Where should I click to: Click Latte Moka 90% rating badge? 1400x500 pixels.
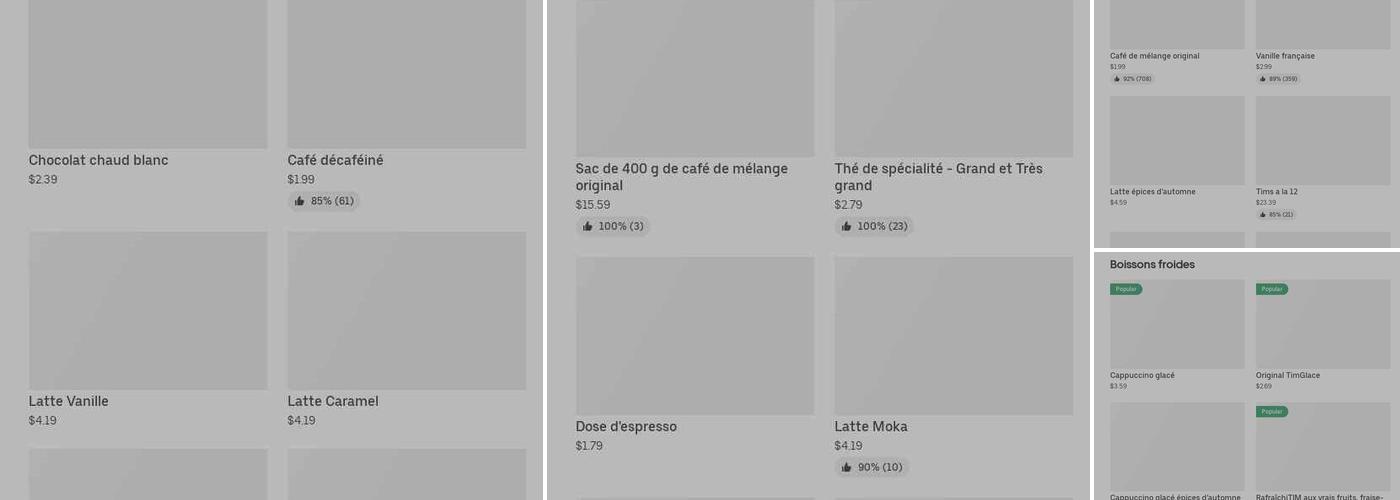point(871,467)
